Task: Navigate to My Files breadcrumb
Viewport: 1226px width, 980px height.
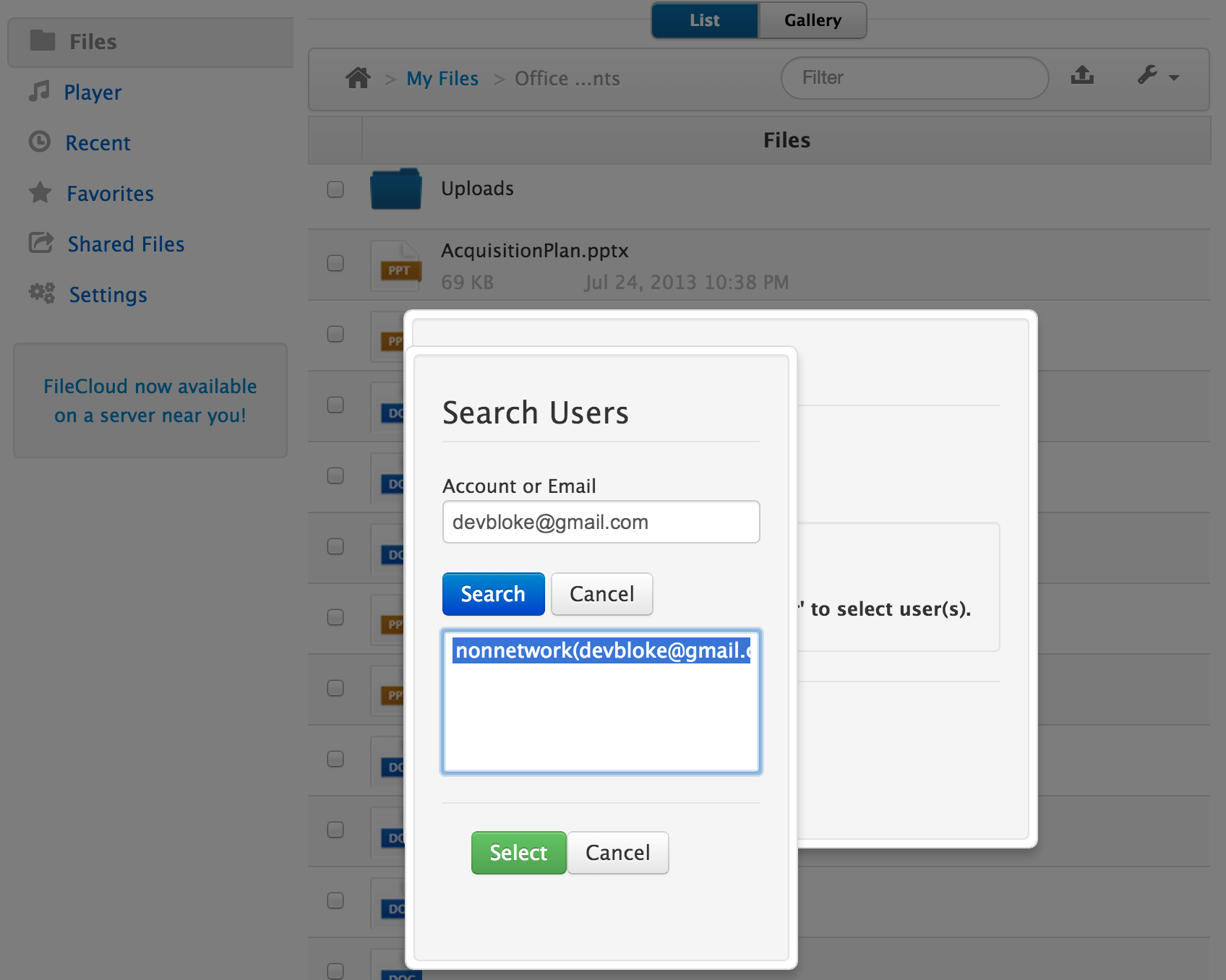Action: click(442, 78)
